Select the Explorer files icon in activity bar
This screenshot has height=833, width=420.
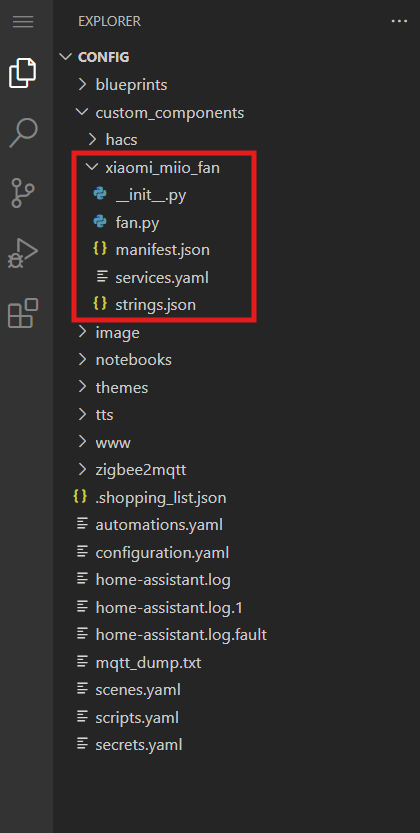23,73
